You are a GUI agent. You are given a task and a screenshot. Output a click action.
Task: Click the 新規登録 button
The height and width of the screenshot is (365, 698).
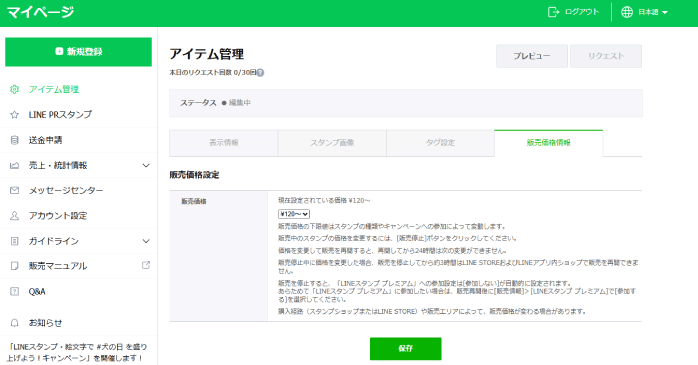[78, 52]
